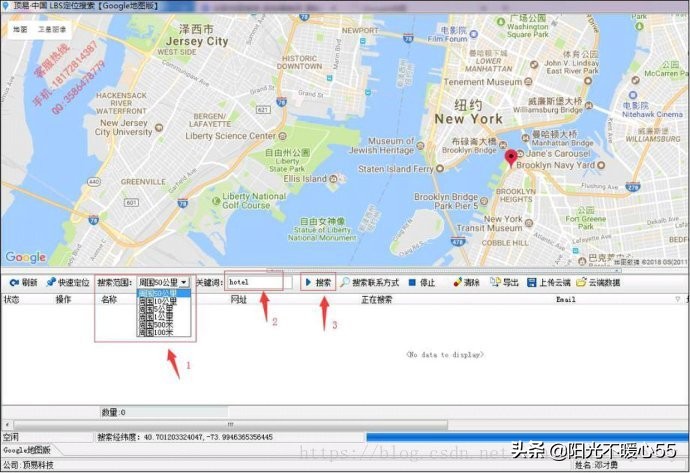This screenshot has width=690, height=473.
Task: Select 周围50公里 in the range list
Action: (x=163, y=293)
